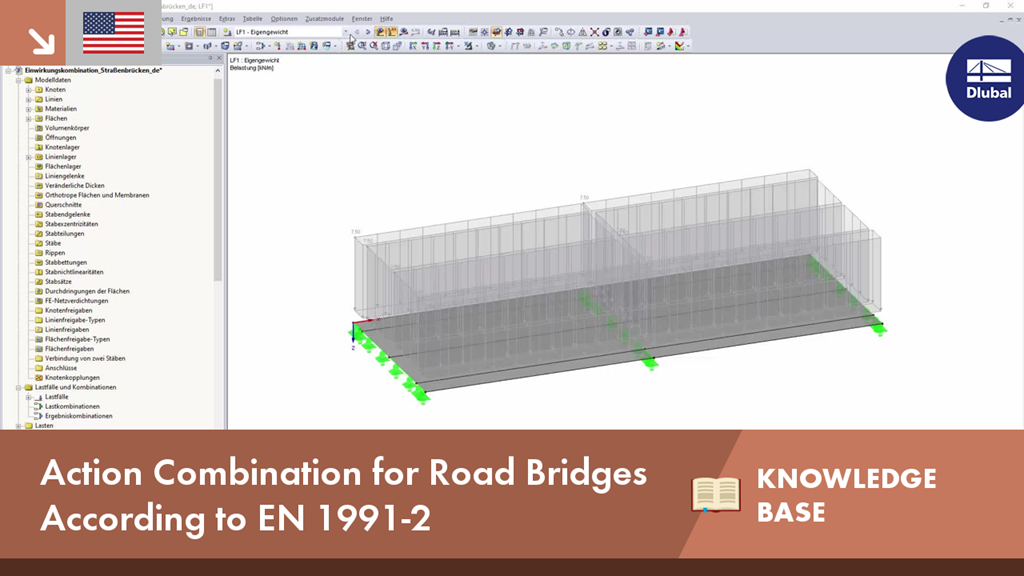Select the fourth axis view direction icon
The image size is (1024, 576).
click(x=449, y=46)
